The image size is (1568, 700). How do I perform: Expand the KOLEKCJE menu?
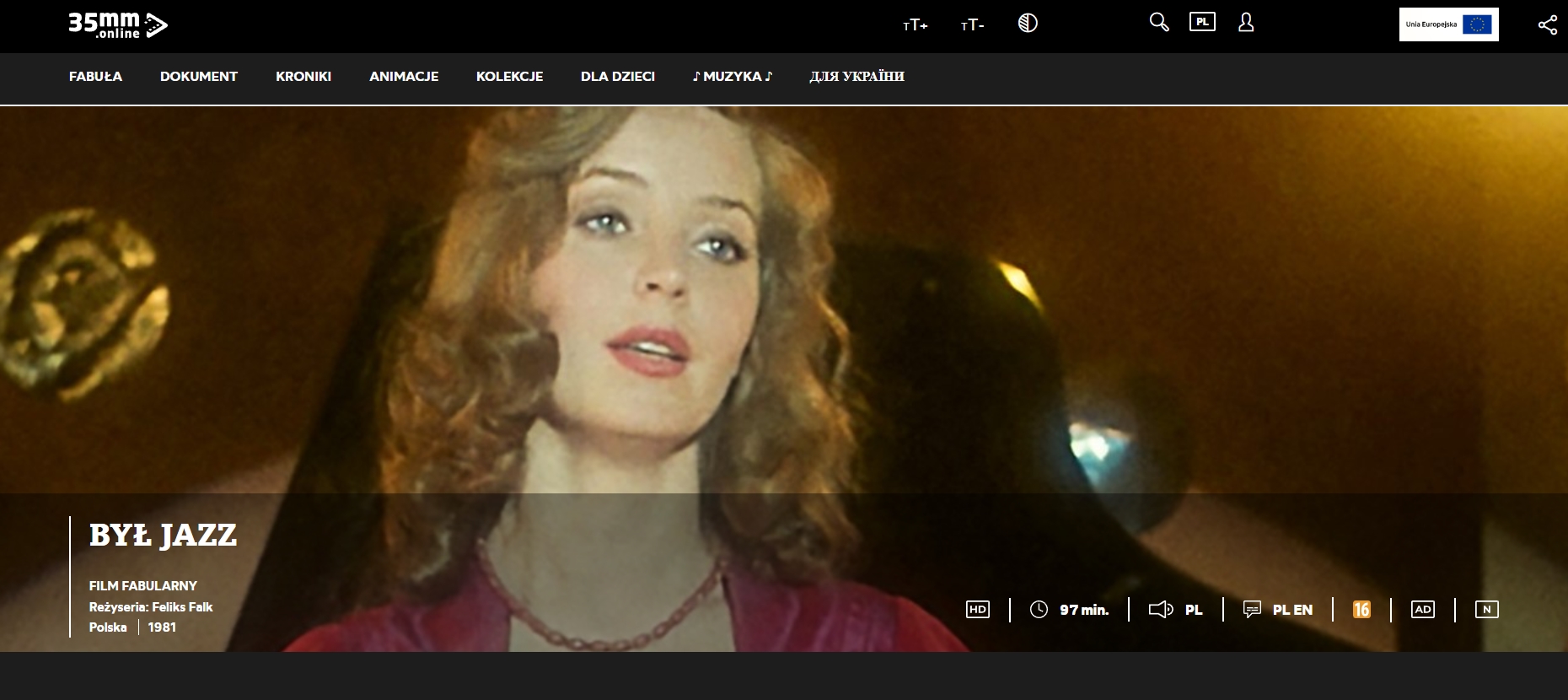(x=509, y=77)
